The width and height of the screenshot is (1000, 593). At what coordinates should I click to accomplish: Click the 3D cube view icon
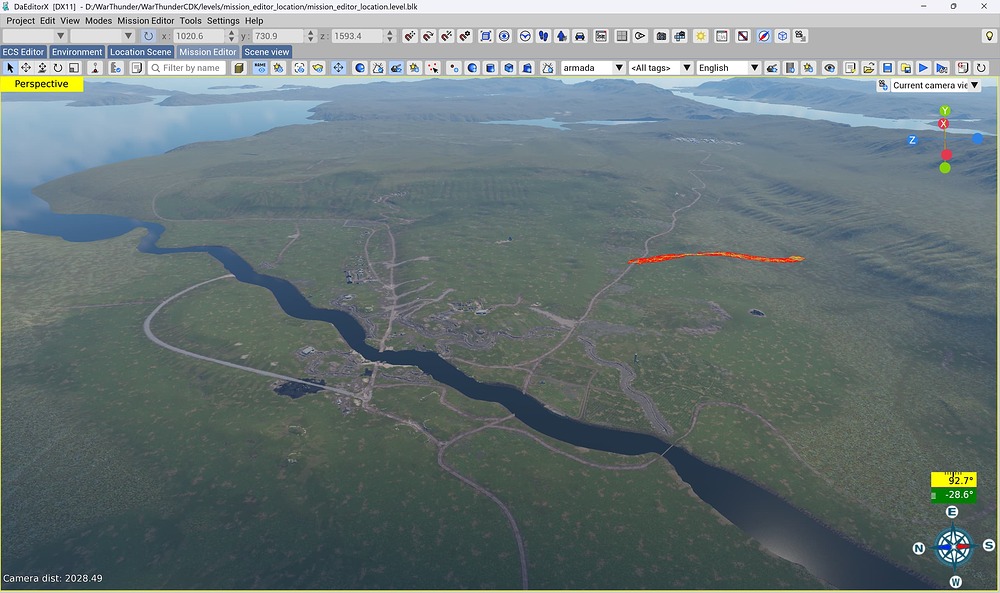tap(783, 36)
